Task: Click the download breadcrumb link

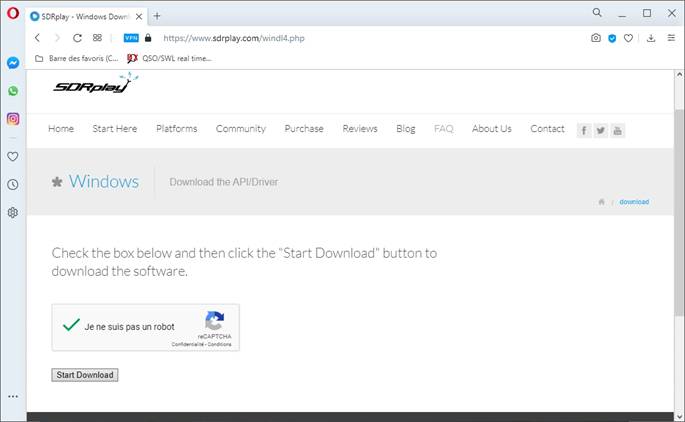Action: [x=634, y=201]
